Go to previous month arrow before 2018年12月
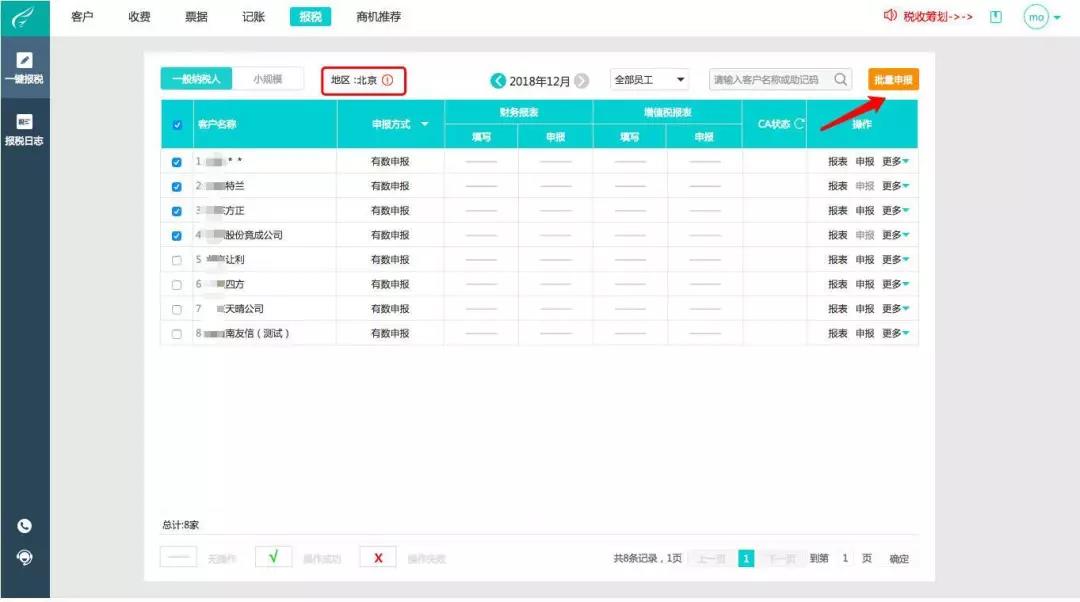This screenshot has height=602, width=1080. pos(498,81)
